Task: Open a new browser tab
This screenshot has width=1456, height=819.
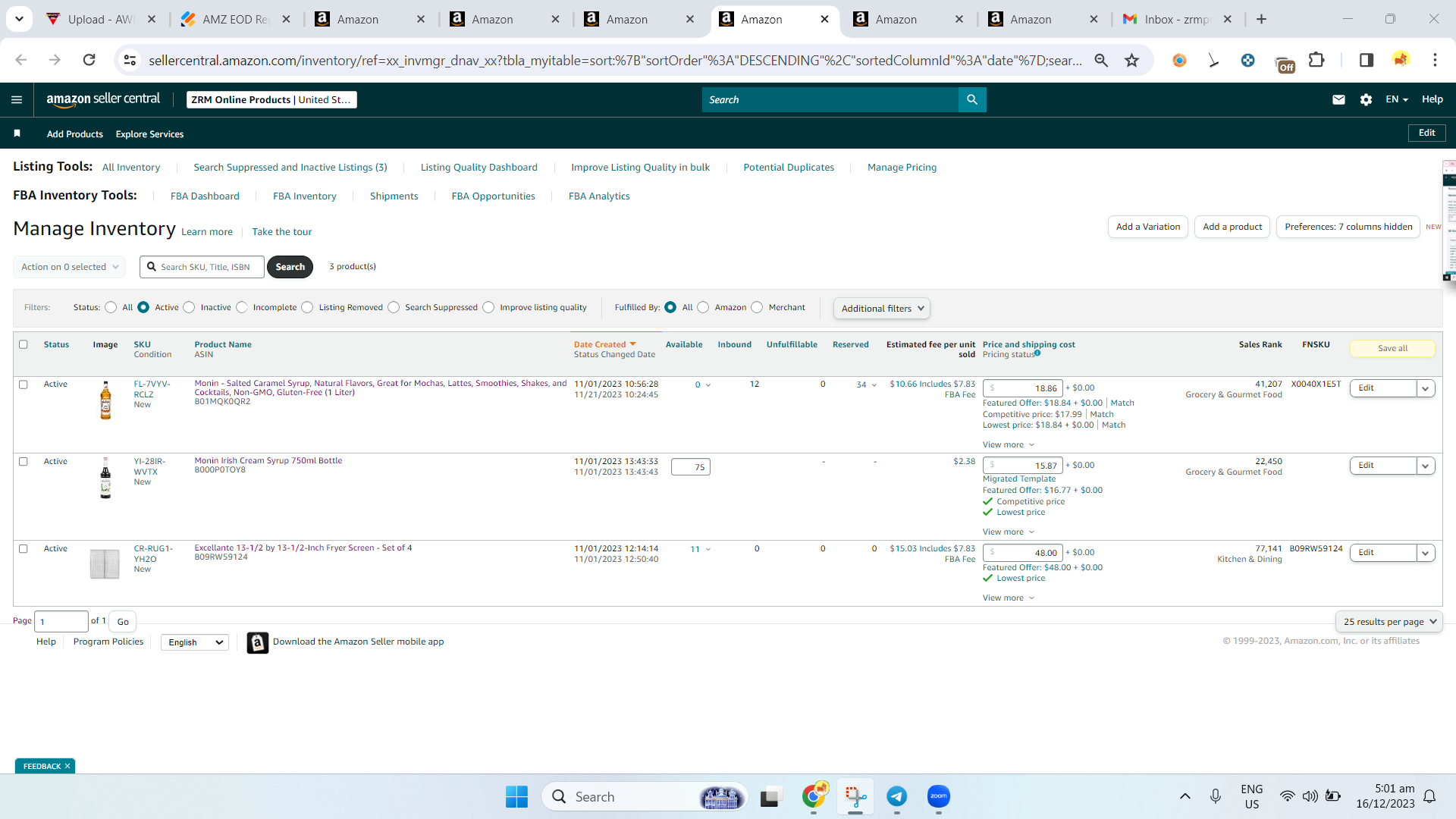Action: pos(1261,19)
